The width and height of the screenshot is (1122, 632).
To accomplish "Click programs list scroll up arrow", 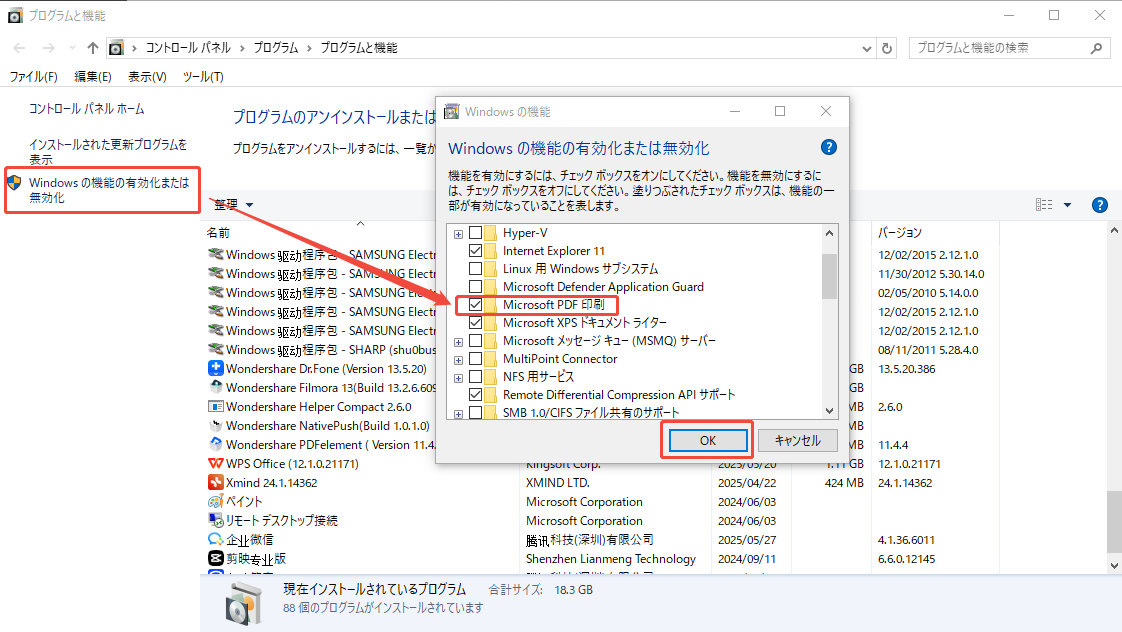I will [1114, 230].
